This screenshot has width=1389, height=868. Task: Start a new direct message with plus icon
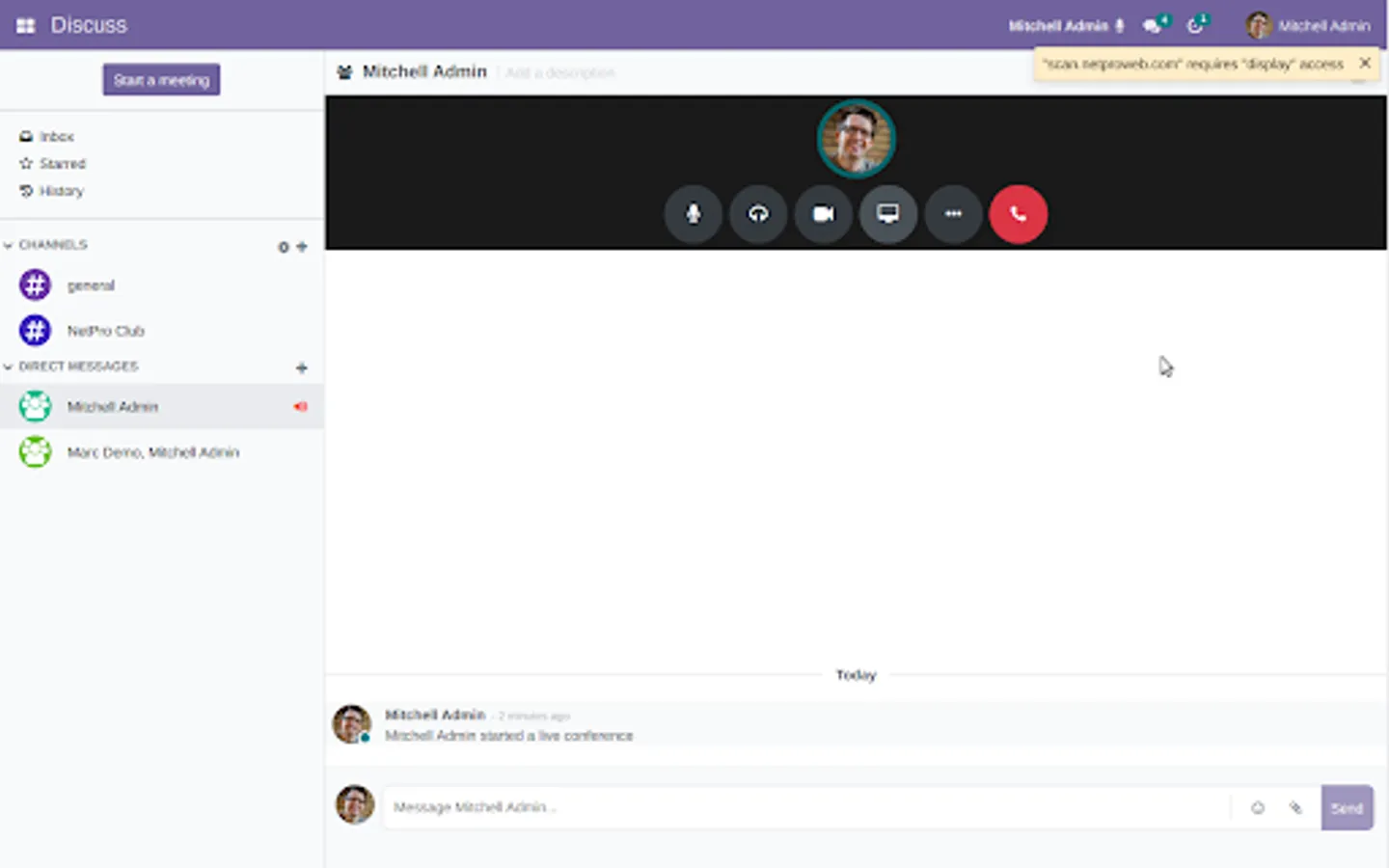click(302, 367)
